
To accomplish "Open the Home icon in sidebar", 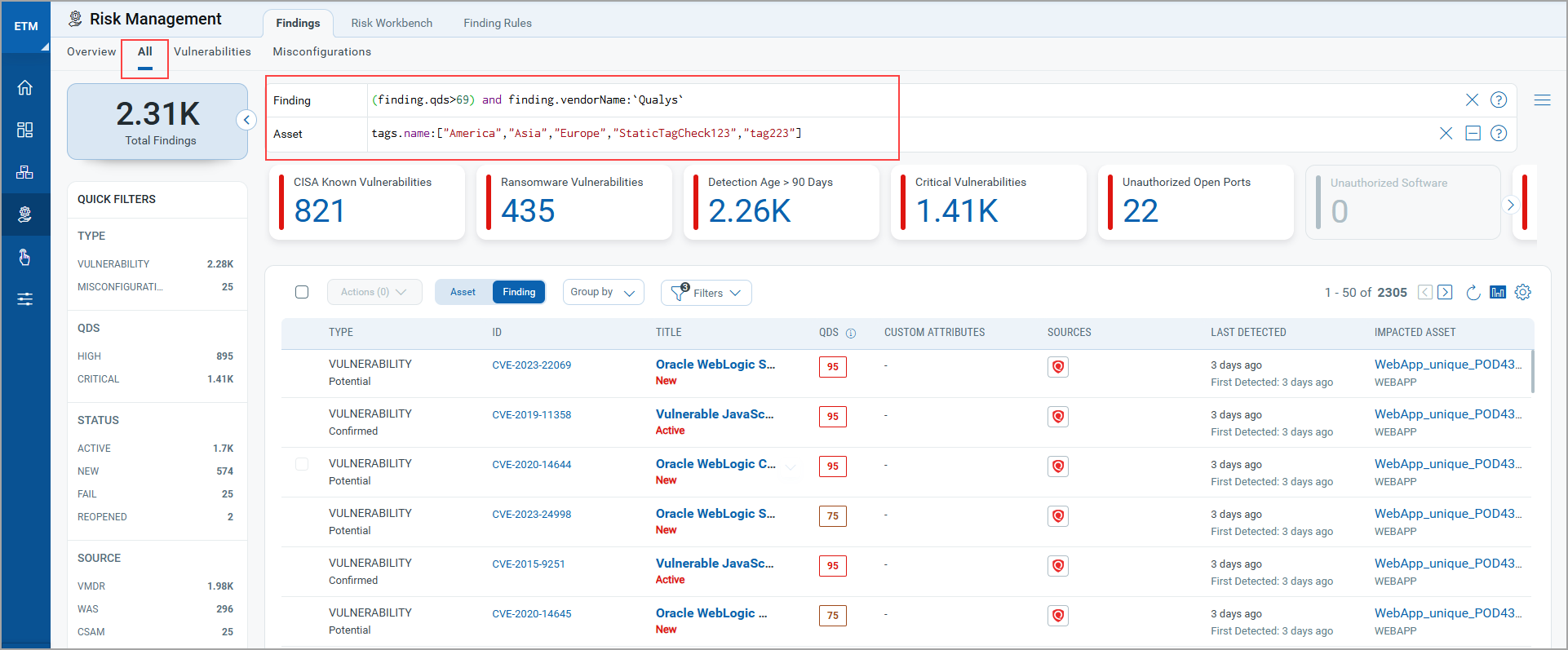I will 25,88.
